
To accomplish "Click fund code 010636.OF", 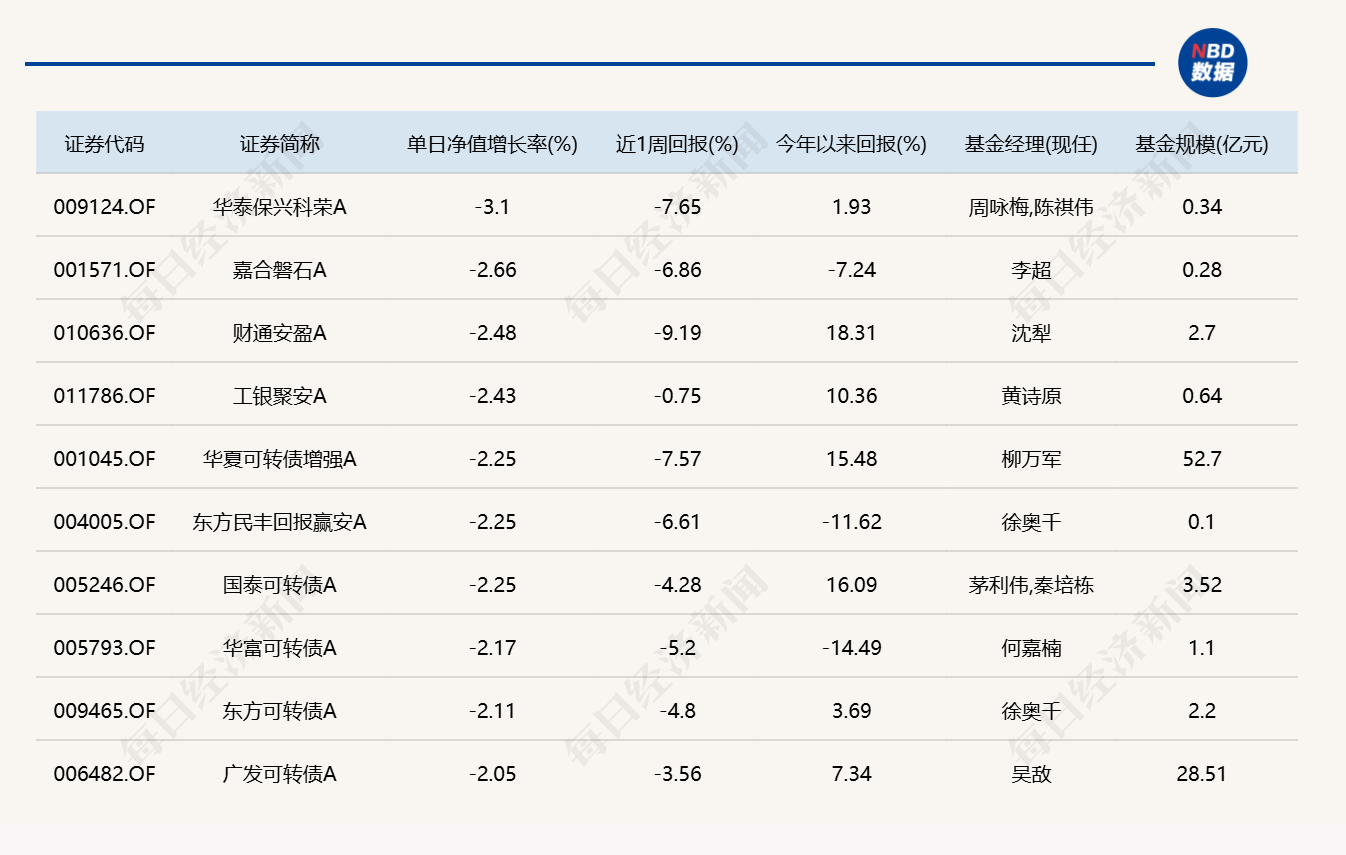I will point(105,333).
